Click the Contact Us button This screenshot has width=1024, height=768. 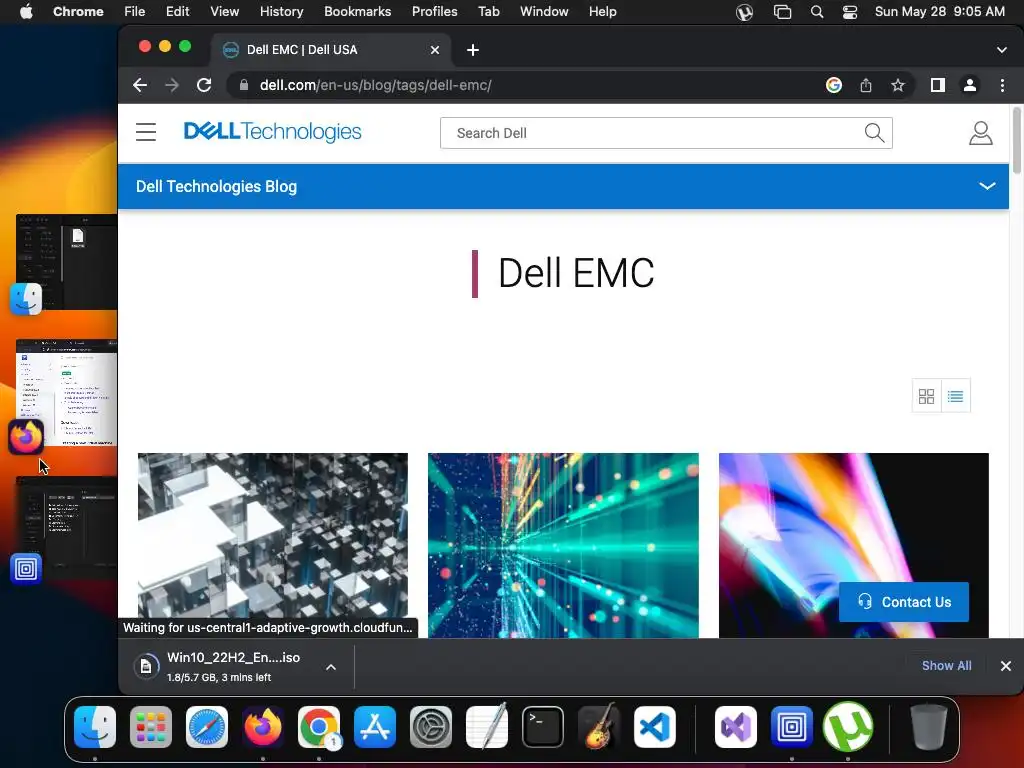tap(904, 601)
